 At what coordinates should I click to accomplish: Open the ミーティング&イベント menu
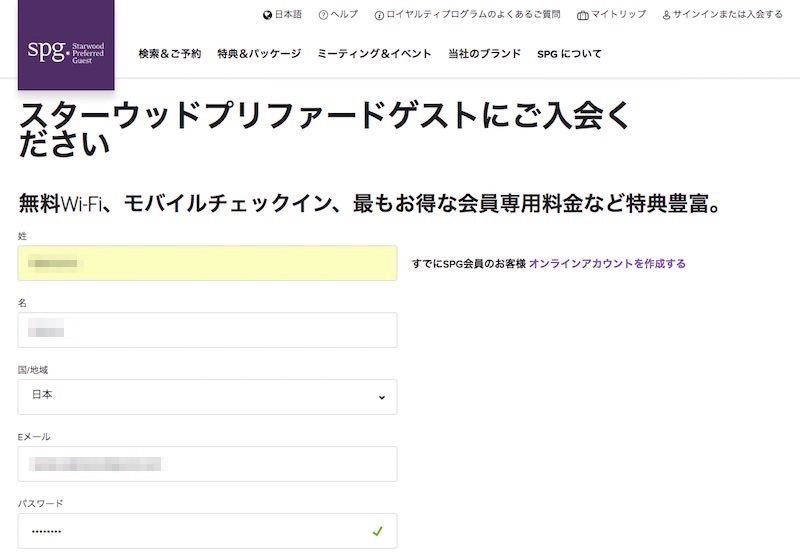374,54
